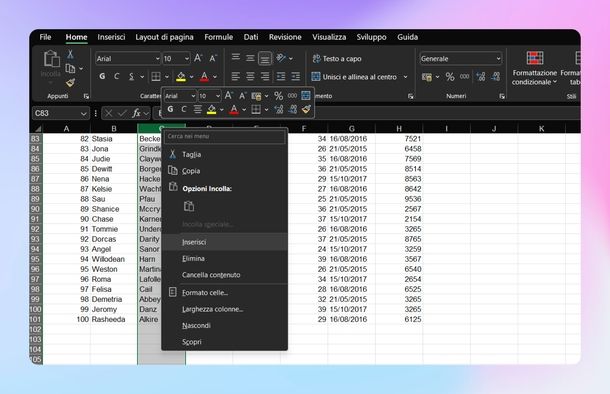610x394 pixels.
Task: Open Formattazione condizionale menu
Action: [x=535, y=68]
